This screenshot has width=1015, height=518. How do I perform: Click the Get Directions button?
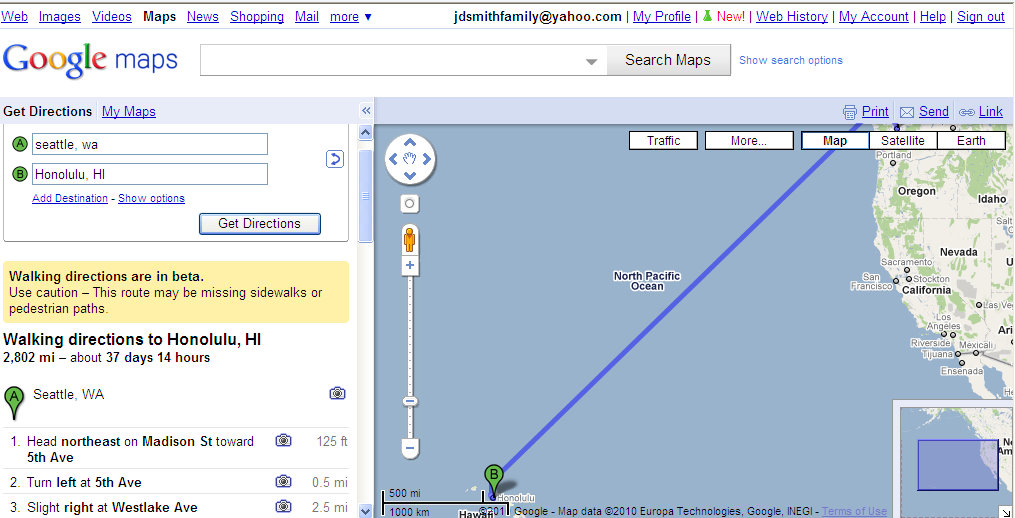click(x=260, y=223)
